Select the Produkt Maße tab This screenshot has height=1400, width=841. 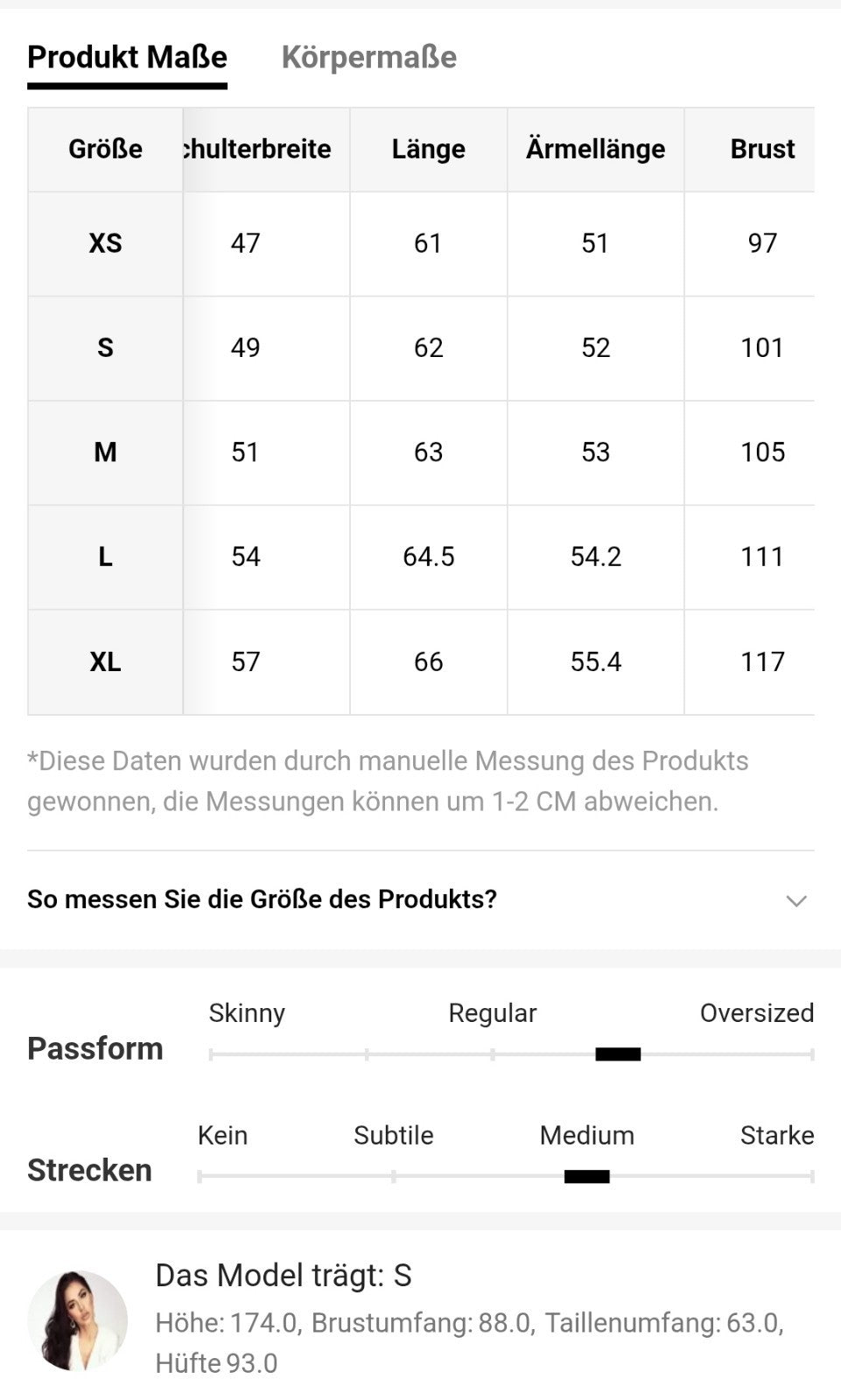pyautogui.click(x=127, y=58)
